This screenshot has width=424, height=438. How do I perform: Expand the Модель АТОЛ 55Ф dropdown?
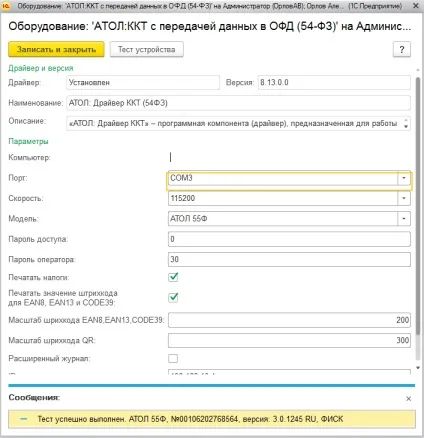404,219
